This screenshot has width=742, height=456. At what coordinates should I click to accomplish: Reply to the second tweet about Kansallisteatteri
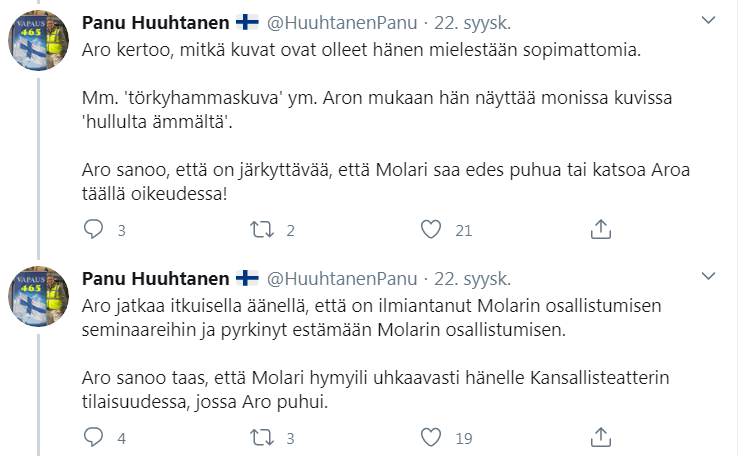[x=93, y=437]
